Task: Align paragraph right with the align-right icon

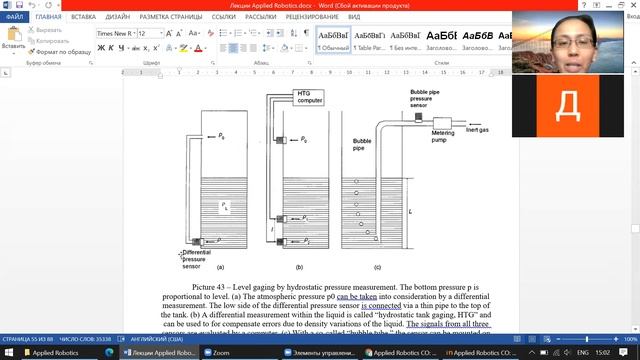Action: pyautogui.click(x=243, y=48)
